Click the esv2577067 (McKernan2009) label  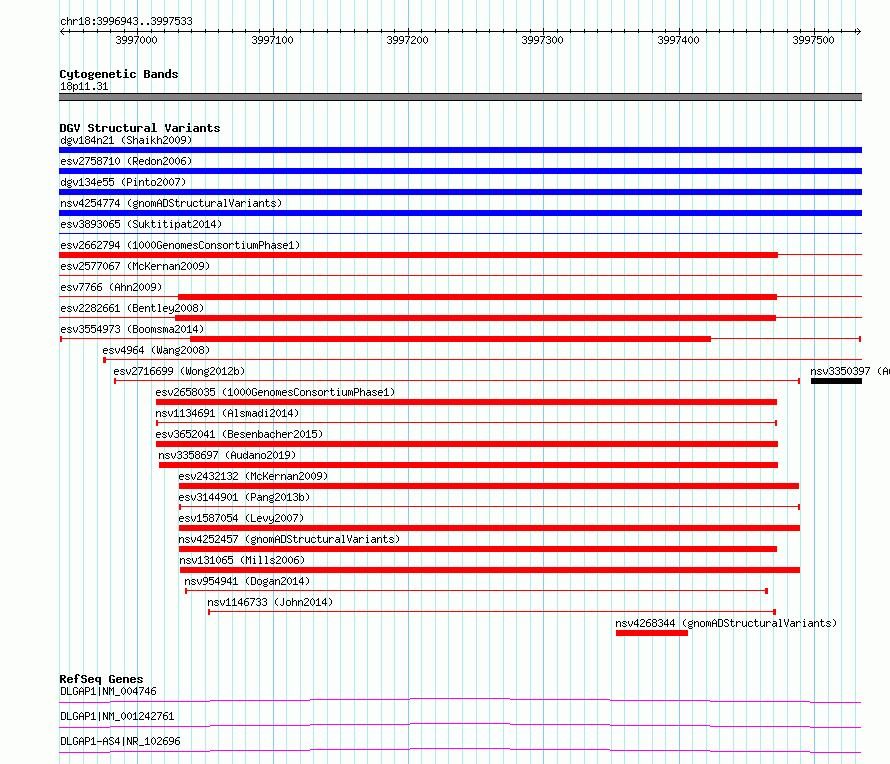pyautogui.click(x=135, y=266)
